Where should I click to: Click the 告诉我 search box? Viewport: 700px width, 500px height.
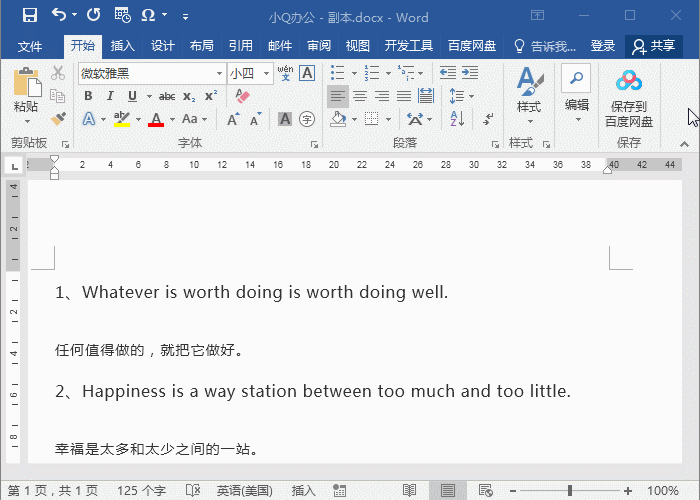(x=546, y=46)
